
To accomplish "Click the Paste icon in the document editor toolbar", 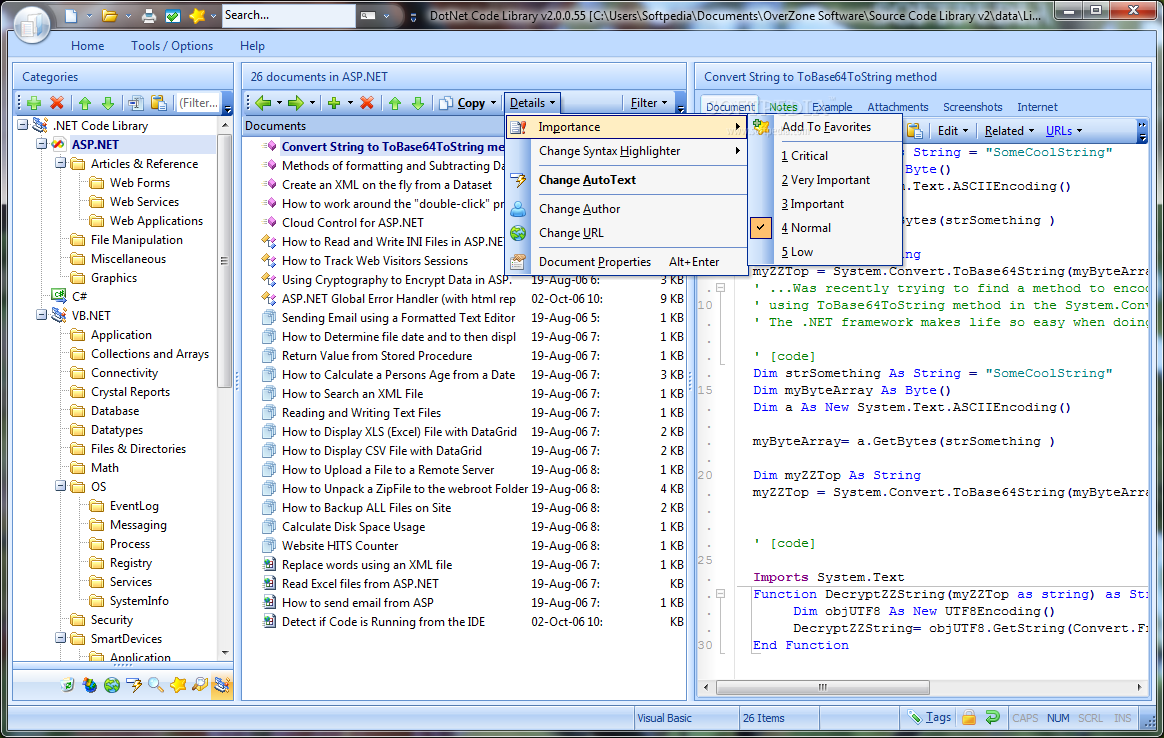I will coord(915,131).
